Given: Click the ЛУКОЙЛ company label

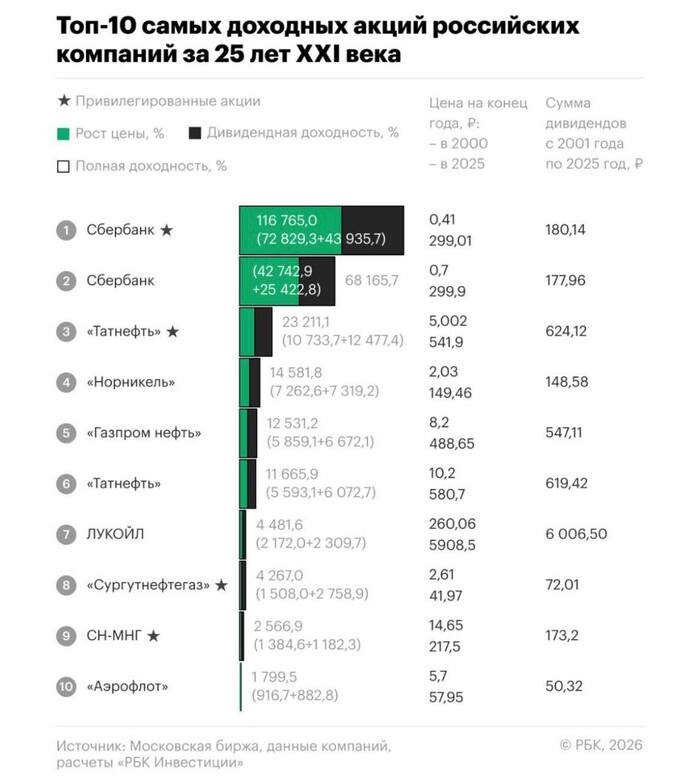Looking at the screenshot, I should [115, 534].
